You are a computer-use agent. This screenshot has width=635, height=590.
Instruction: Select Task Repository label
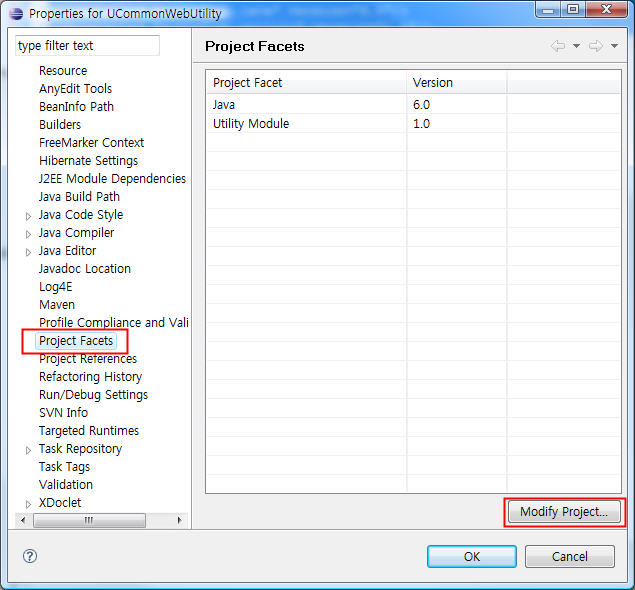[81, 449]
